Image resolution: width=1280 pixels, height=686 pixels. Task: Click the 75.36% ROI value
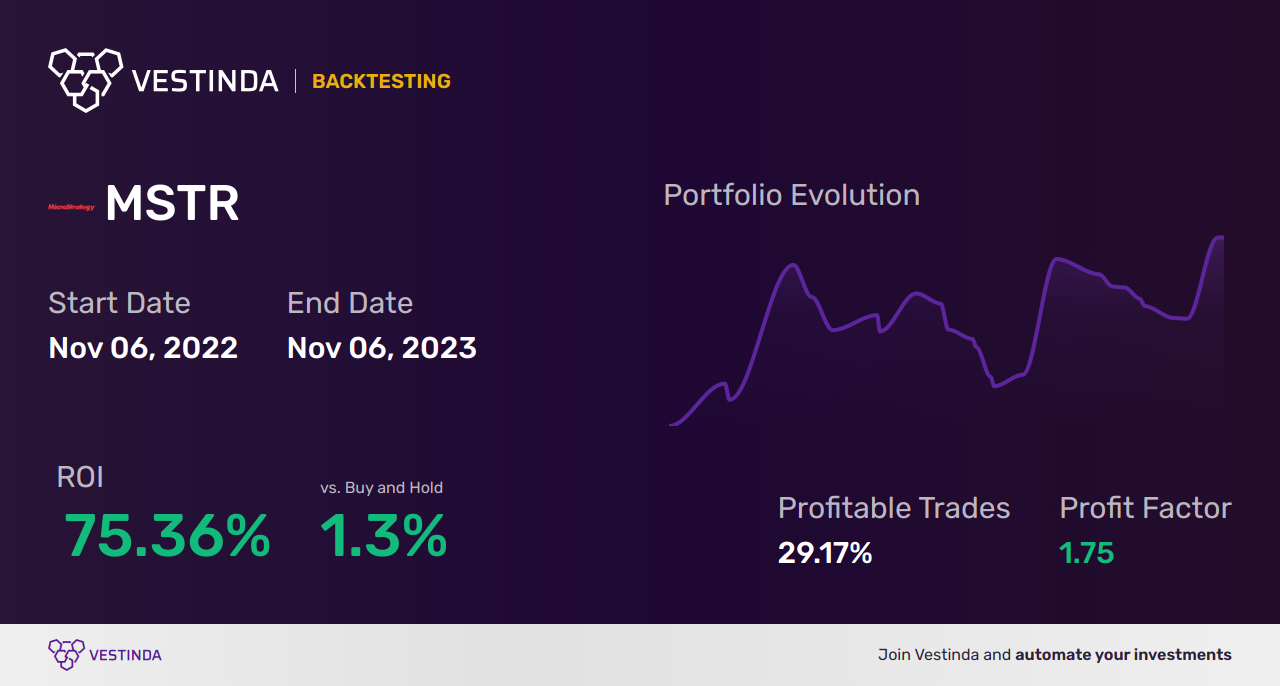[x=167, y=537]
